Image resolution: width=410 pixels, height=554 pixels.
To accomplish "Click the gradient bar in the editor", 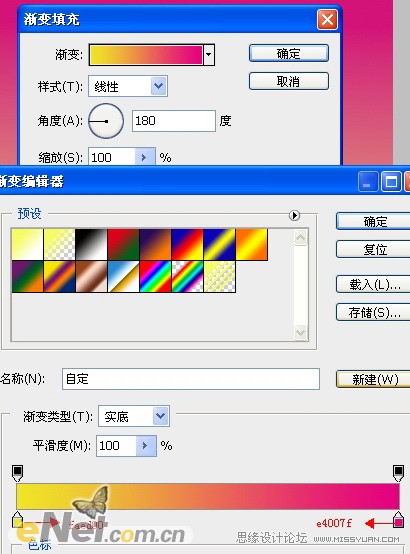I will tap(208, 496).
